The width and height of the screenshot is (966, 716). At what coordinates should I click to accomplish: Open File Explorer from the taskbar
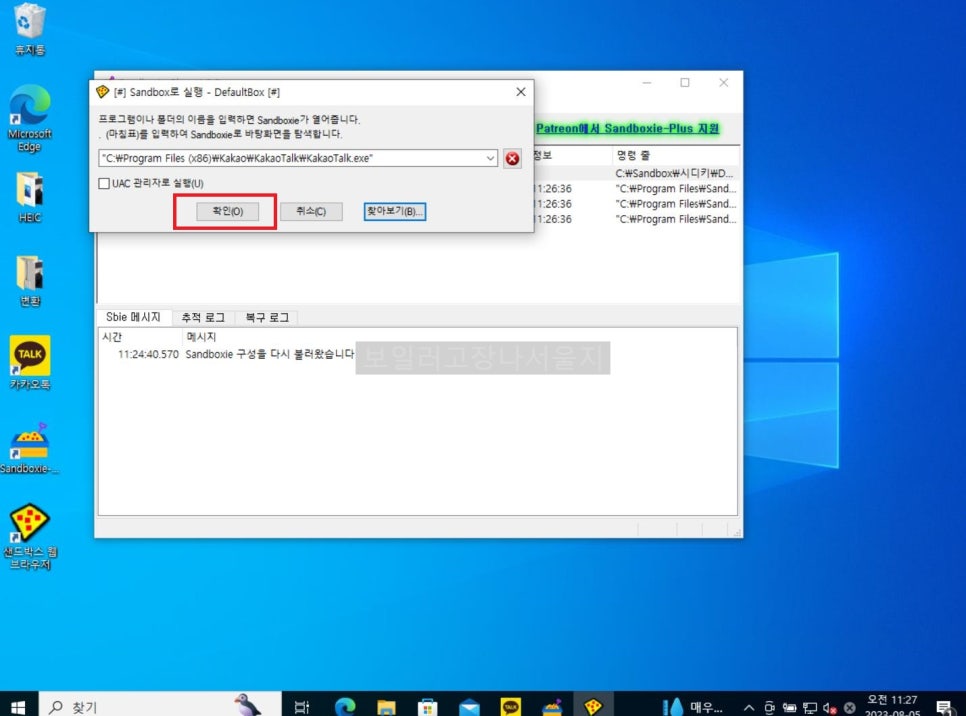point(386,706)
